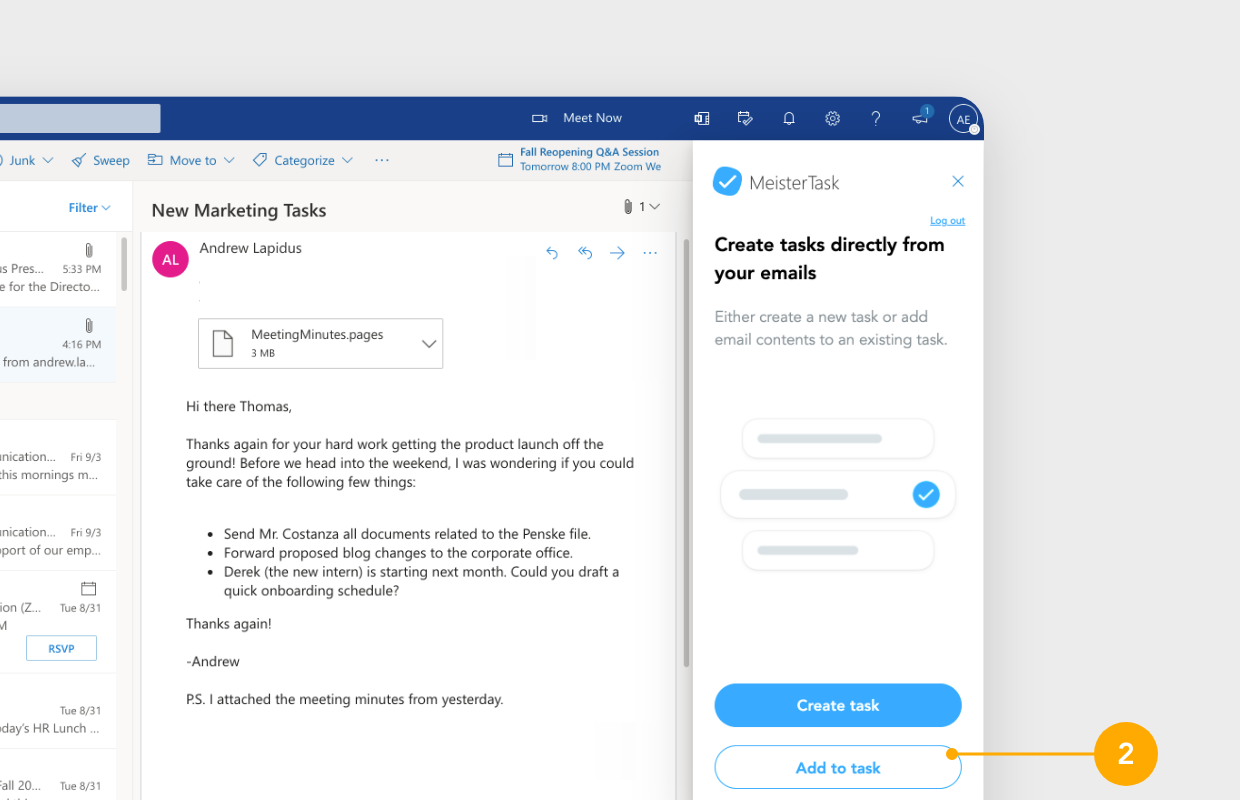Click the Categorize tag icon

[260, 160]
